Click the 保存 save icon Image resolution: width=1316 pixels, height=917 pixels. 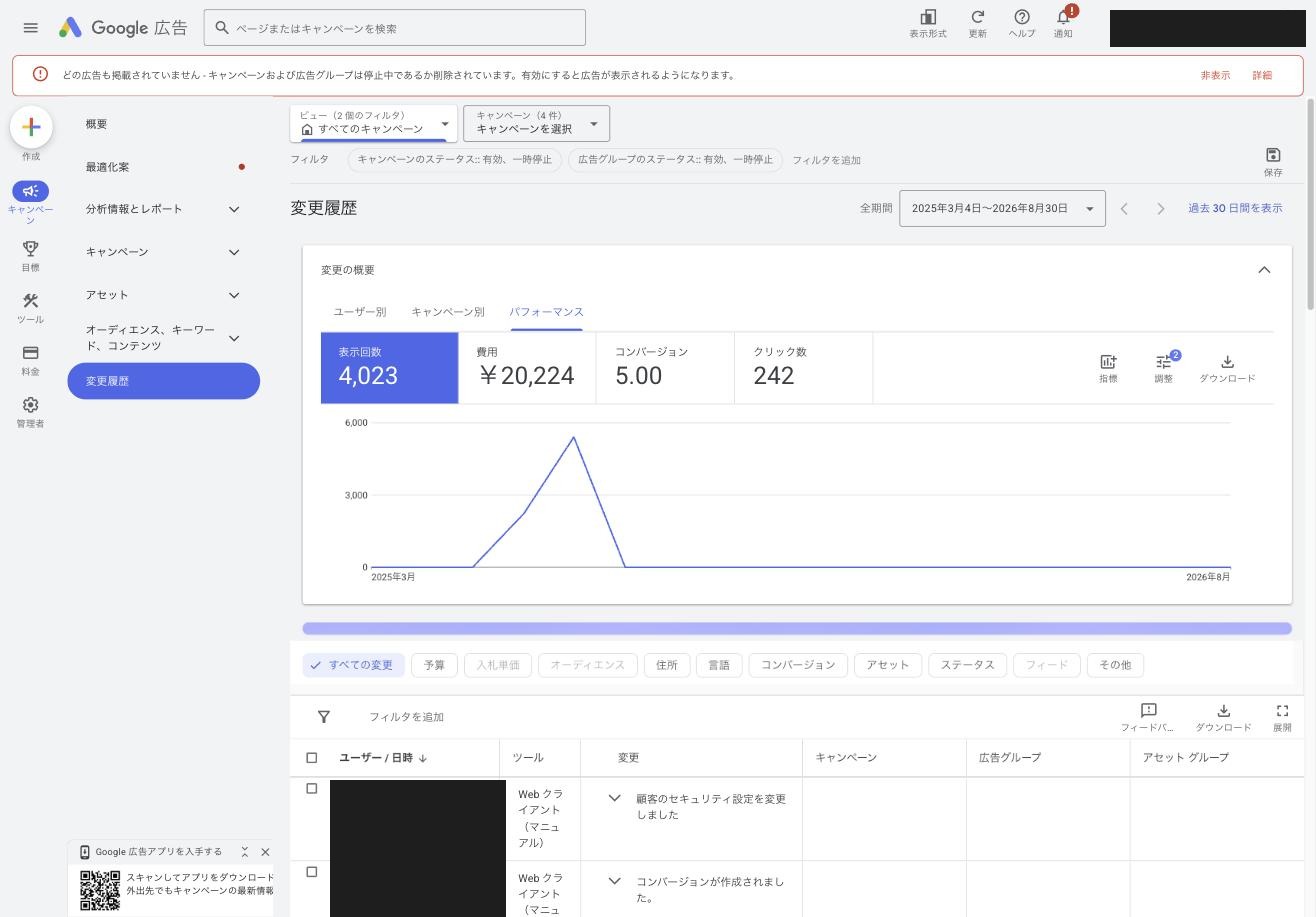click(x=1273, y=161)
